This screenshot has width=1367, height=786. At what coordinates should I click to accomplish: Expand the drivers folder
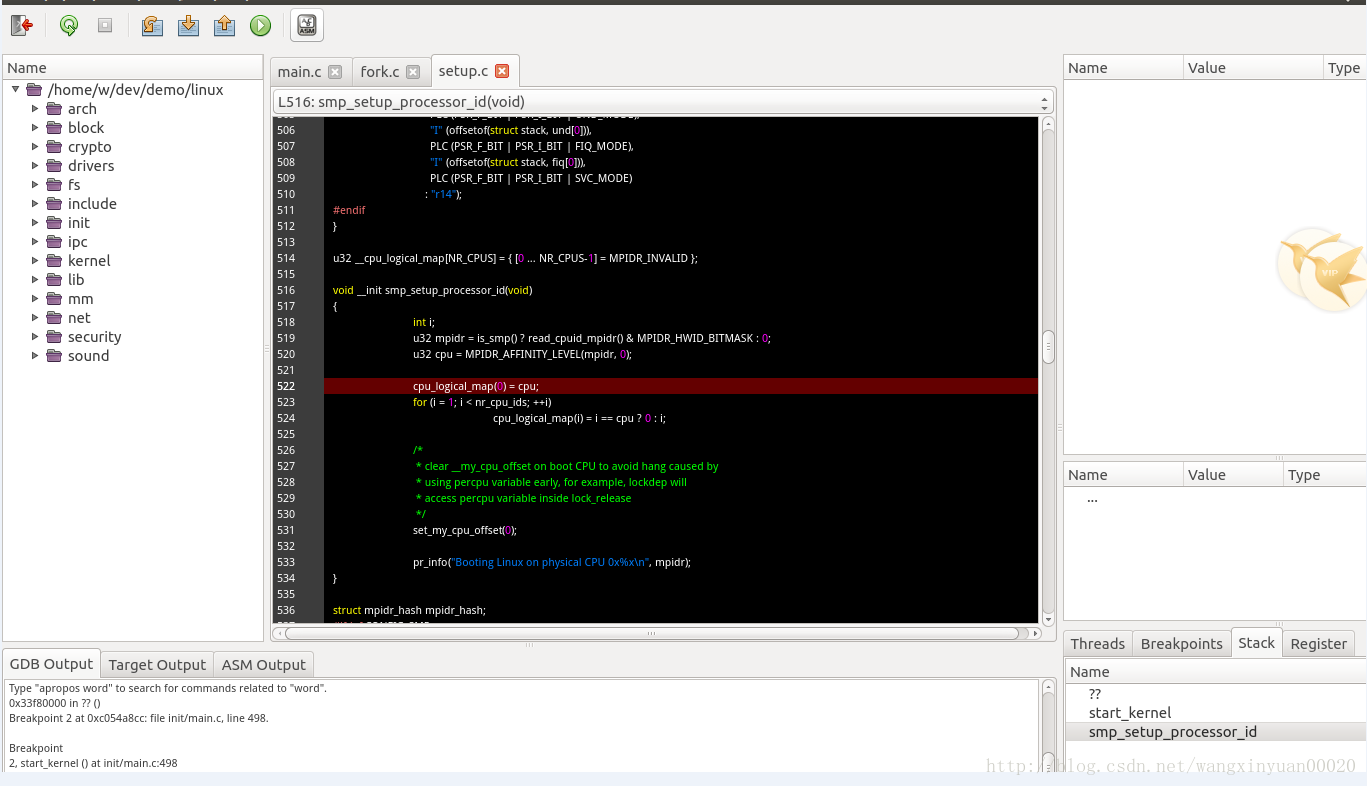35,166
